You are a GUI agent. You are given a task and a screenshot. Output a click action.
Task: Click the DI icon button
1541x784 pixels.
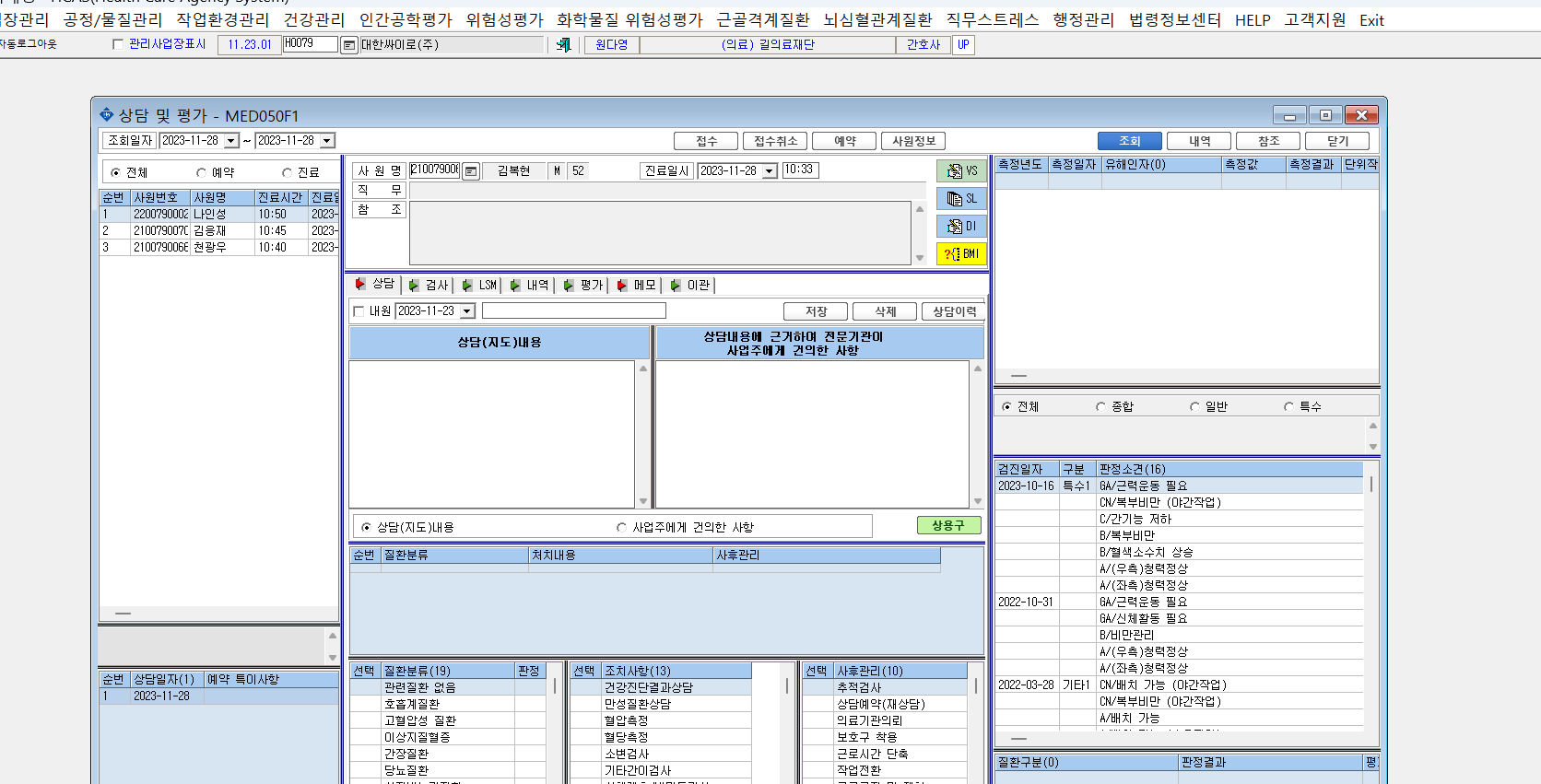point(961,227)
